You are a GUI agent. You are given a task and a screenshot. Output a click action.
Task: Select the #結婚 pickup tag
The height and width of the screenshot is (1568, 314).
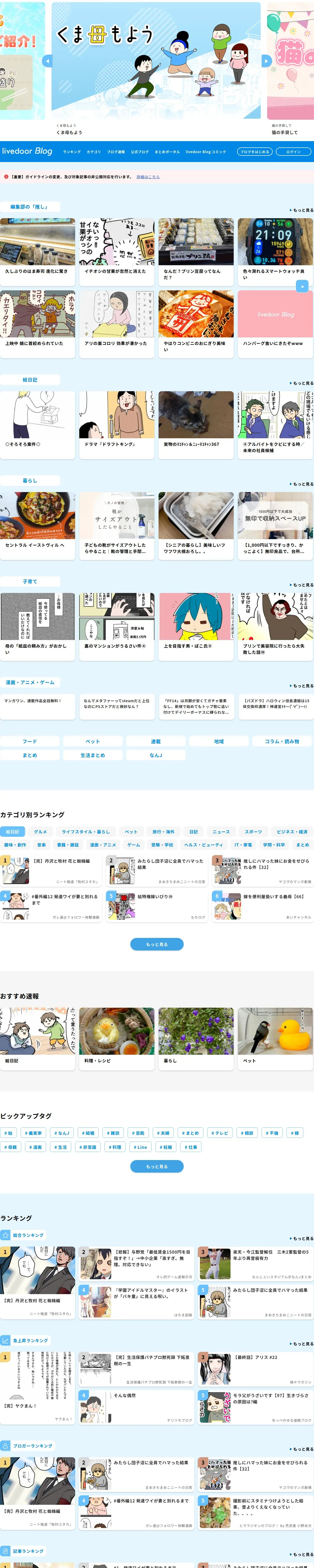88,1133
